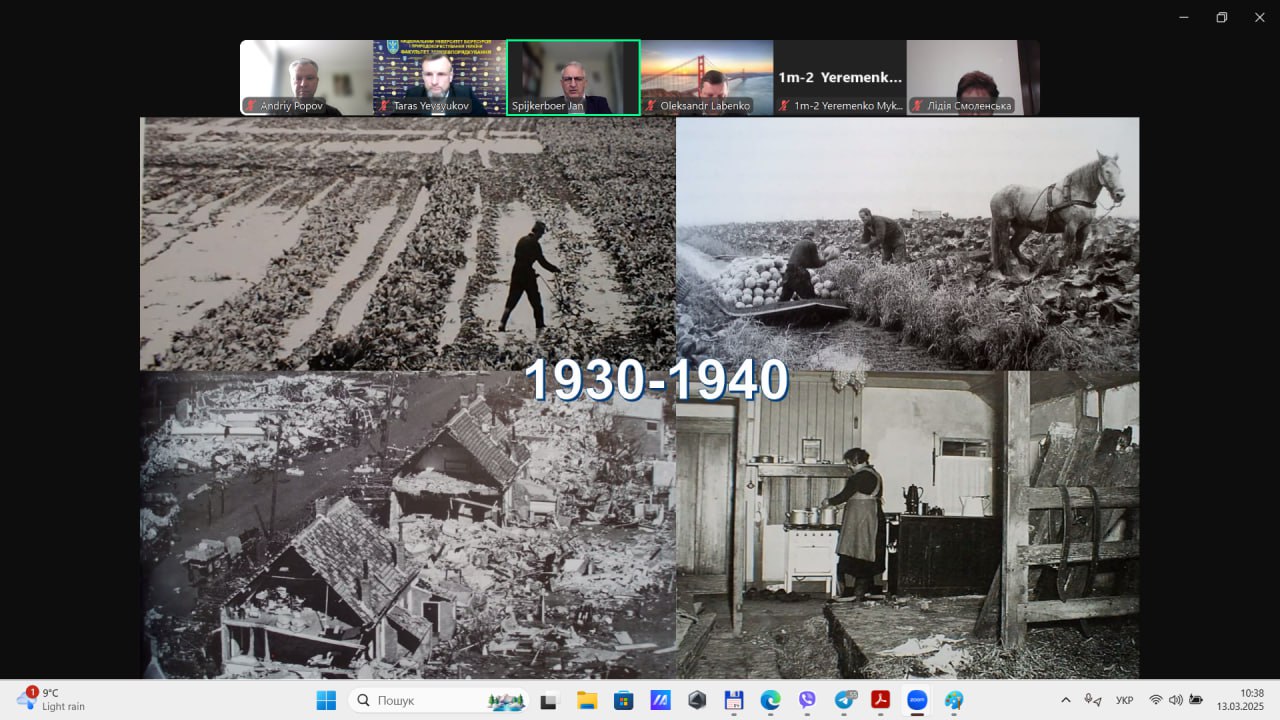1280x720 pixels.
Task: Open the volume speaker control
Action: pyautogui.click(x=1175, y=700)
